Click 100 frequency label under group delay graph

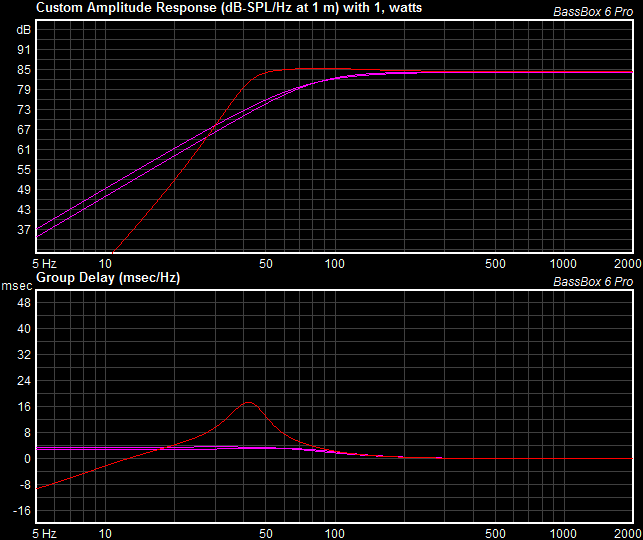tap(335, 533)
